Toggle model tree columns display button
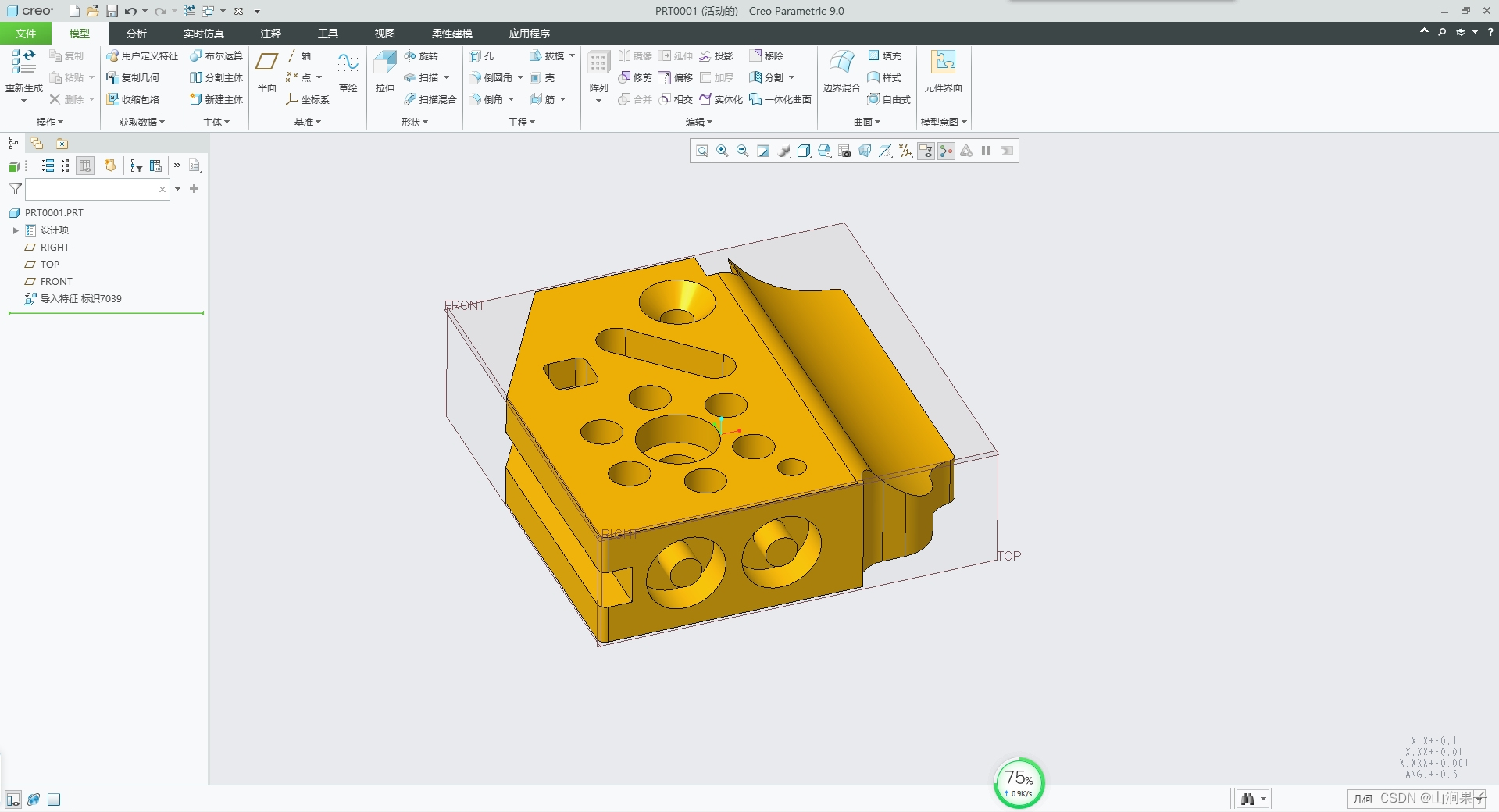This screenshot has width=1499, height=812. point(85,166)
